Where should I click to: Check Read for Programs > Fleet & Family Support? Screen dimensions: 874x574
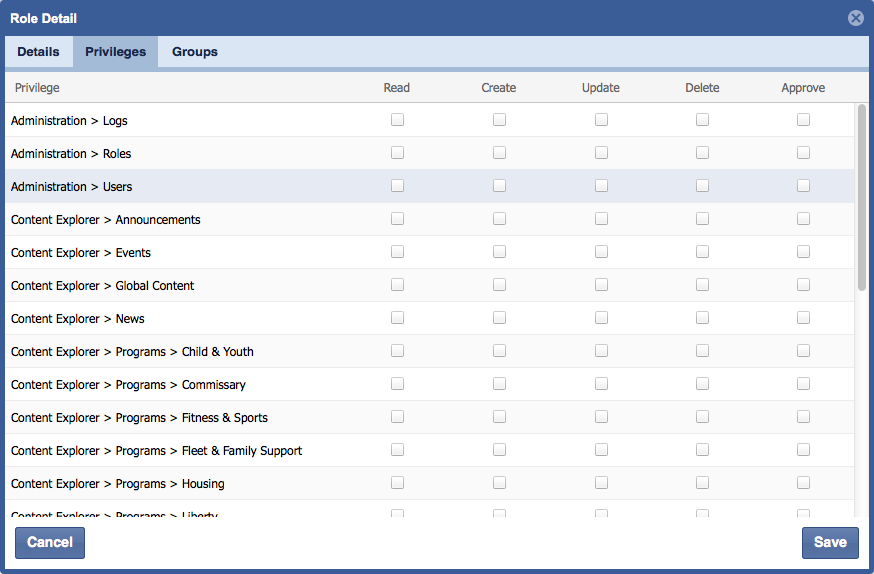tap(397, 450)
